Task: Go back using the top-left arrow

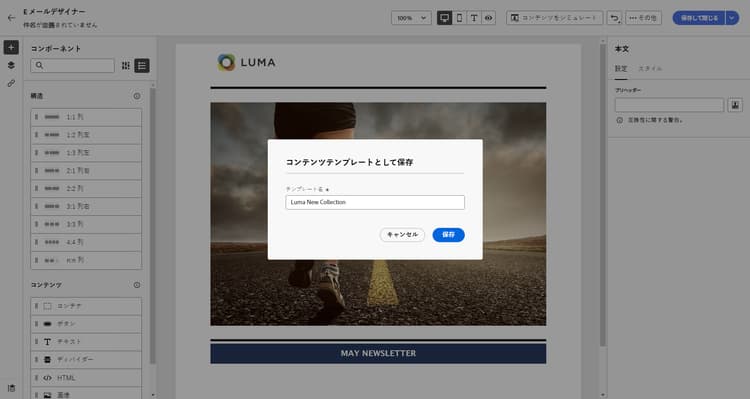Action: [11, 18]
